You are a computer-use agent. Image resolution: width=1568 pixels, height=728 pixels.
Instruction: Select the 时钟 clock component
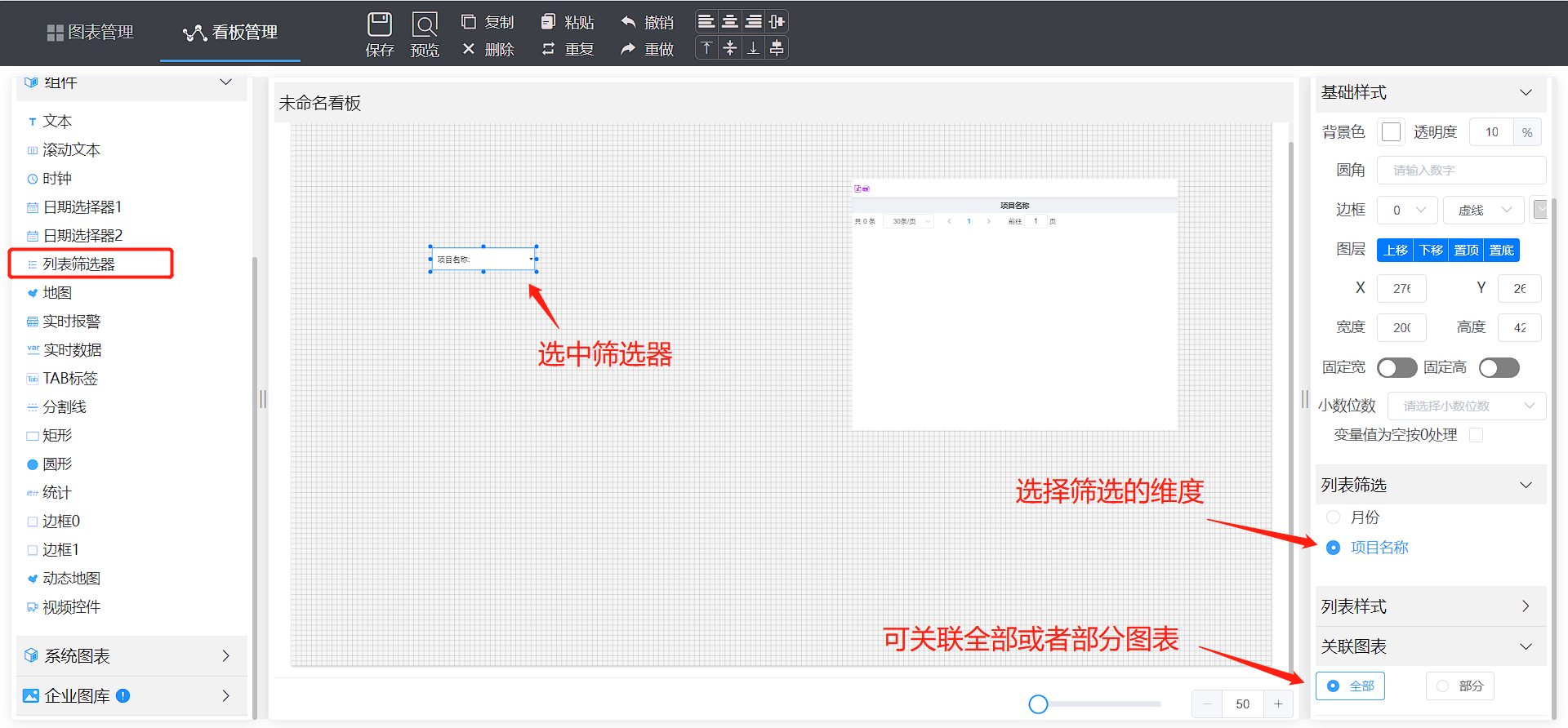pos(50,179)
